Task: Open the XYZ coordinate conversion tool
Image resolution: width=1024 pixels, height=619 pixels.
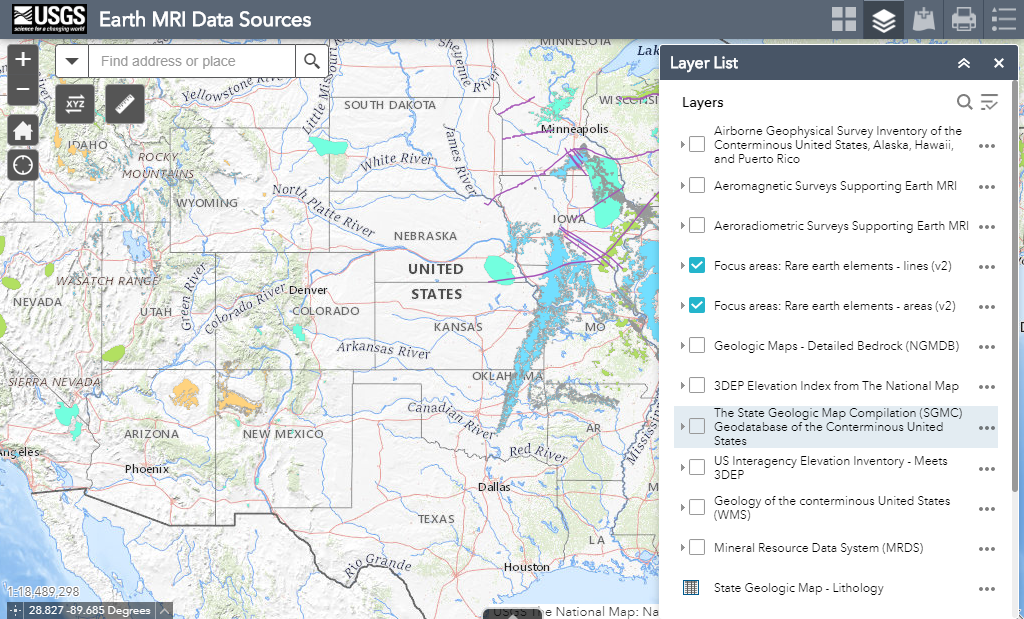Action: click(x=75, y=103)
